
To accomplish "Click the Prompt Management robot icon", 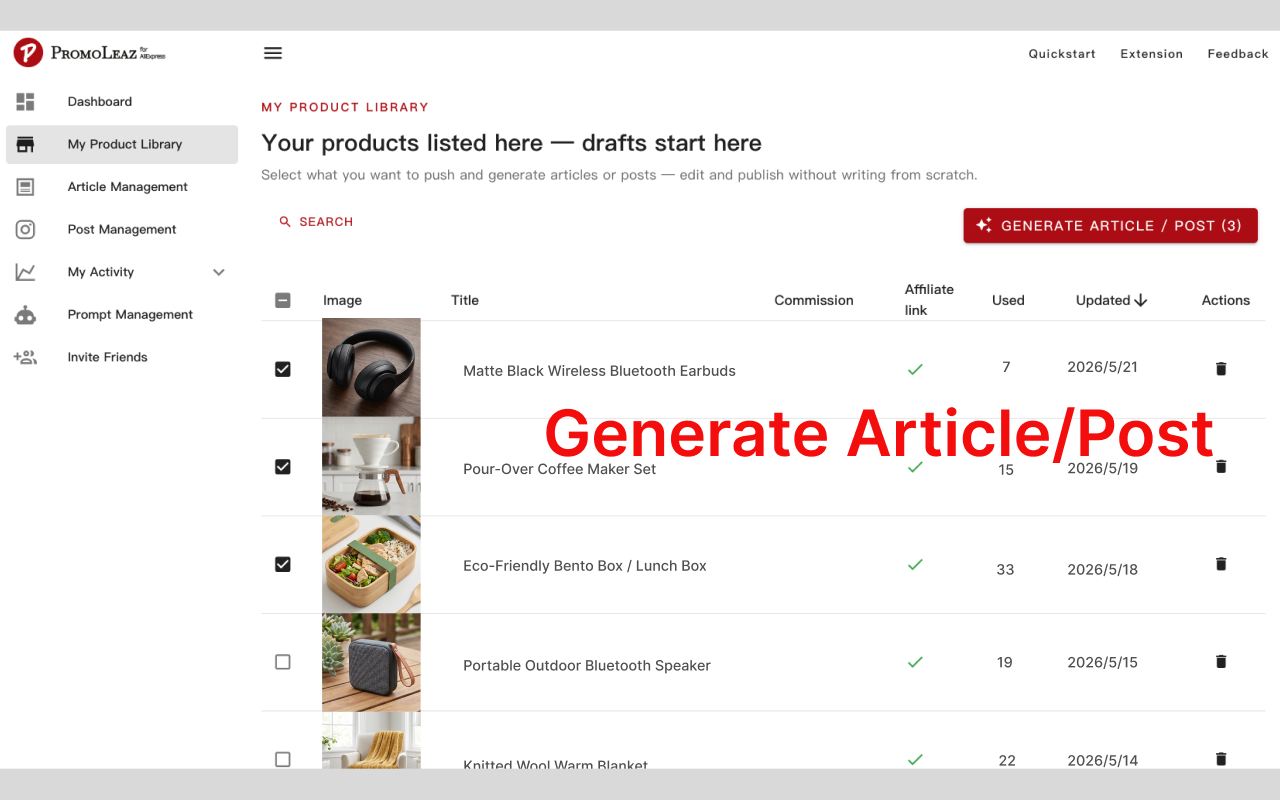I will tap(25, 315).
